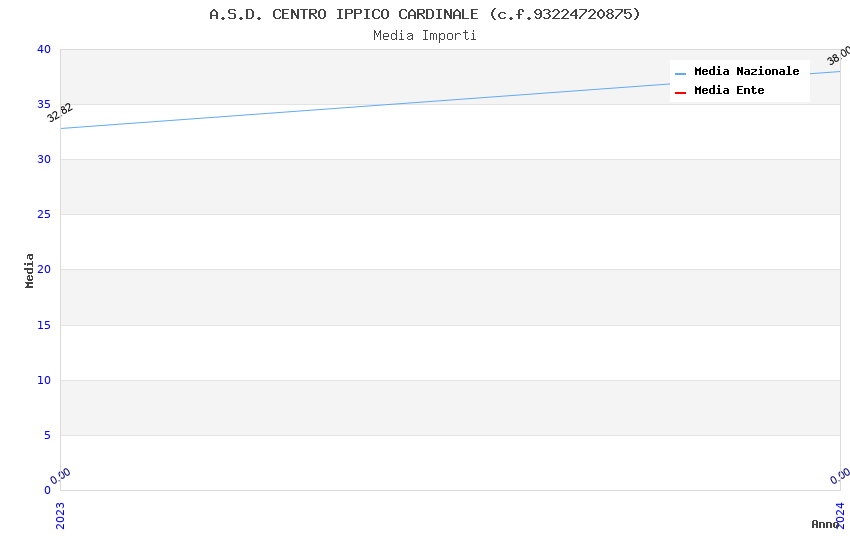Click the 0.00 data label above 2023
850x550 pixels.
click(x=60, y=476)
